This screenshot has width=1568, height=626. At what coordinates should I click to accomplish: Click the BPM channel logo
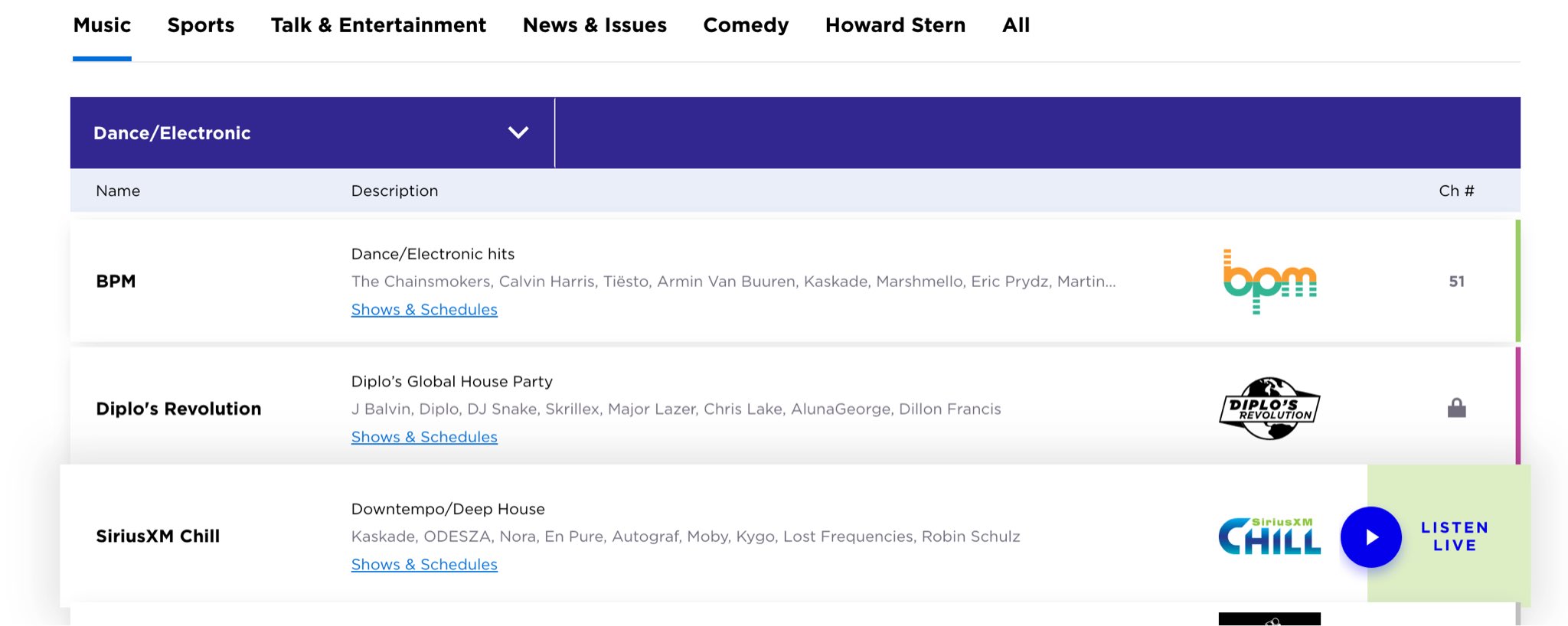tap(1269, 282)
